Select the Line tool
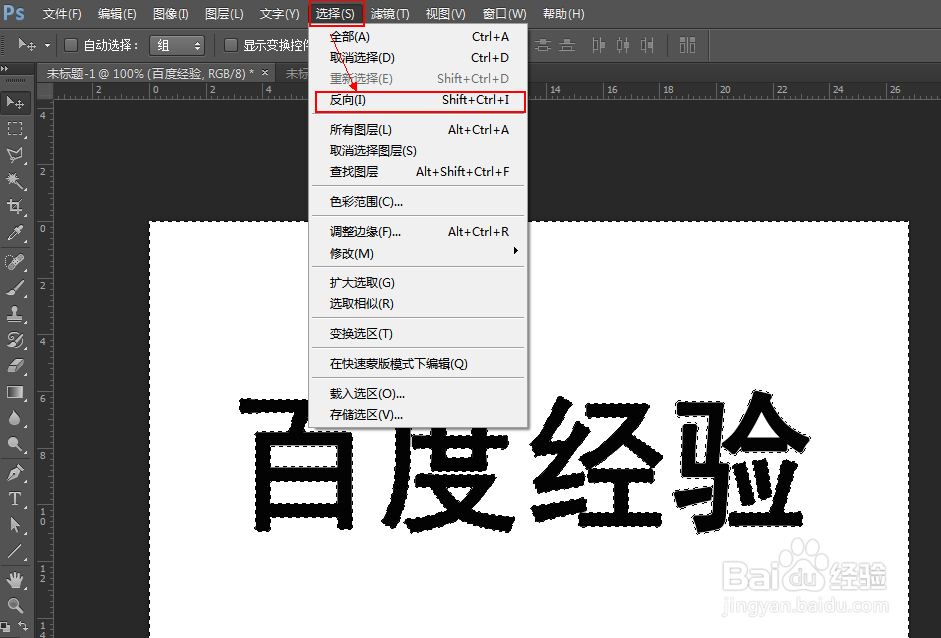 click(x=15, y=551)
